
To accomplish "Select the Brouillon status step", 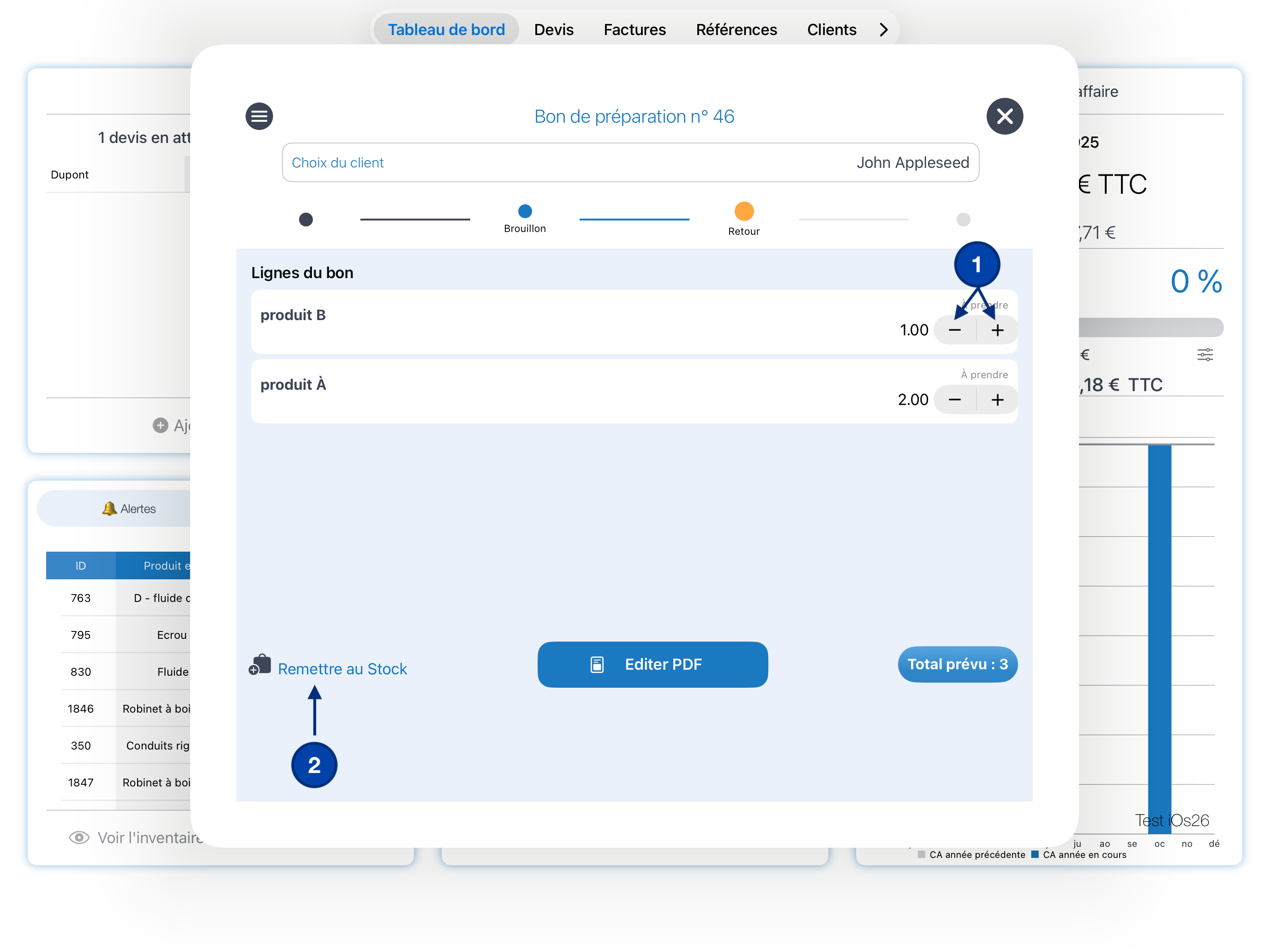I will (524, 212).
